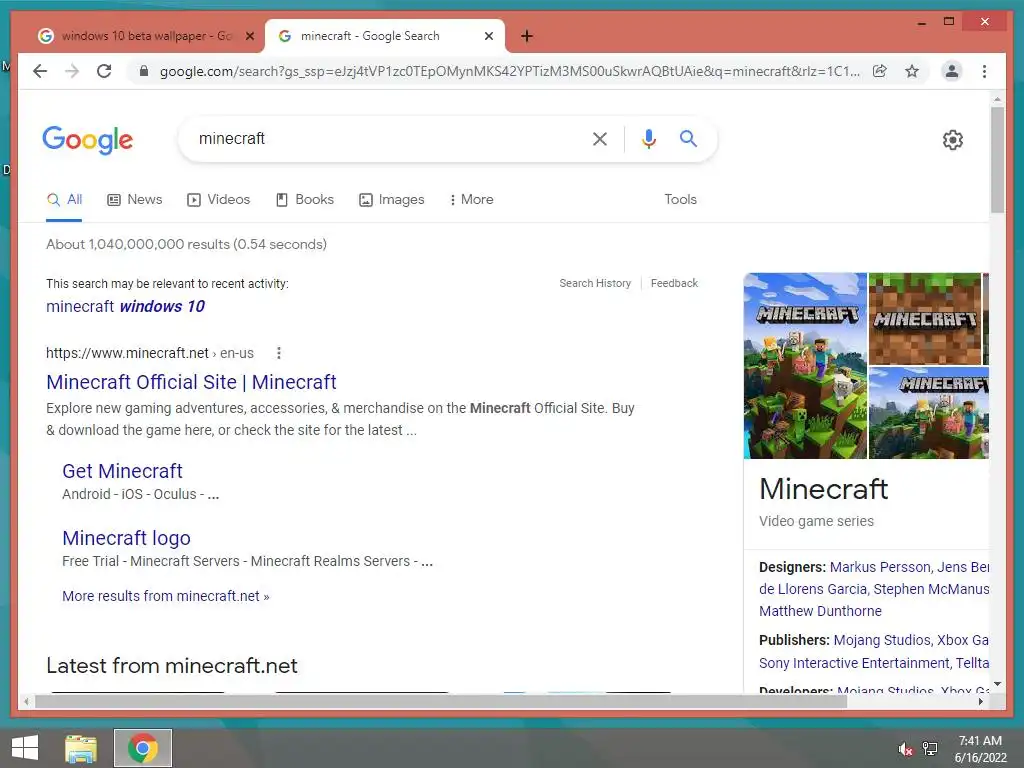Select the All results tab
This screenshot has height=768, width=1024.
(64, 200)
